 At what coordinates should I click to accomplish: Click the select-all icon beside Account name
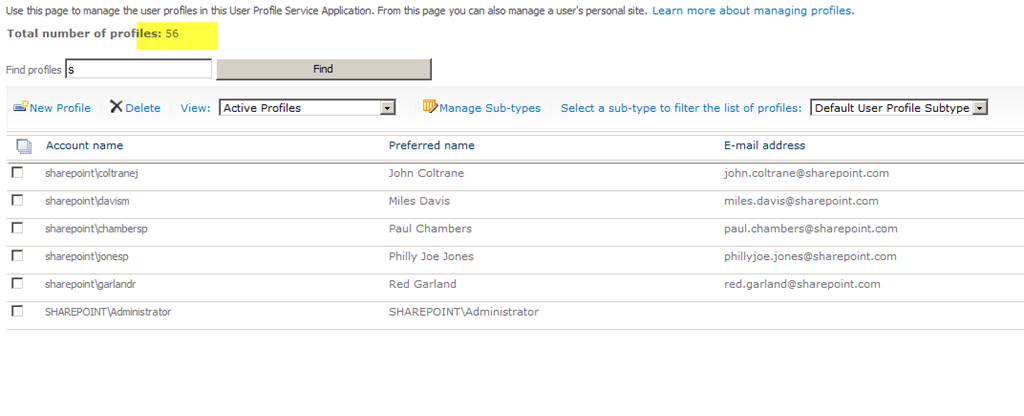click(23, 146)
